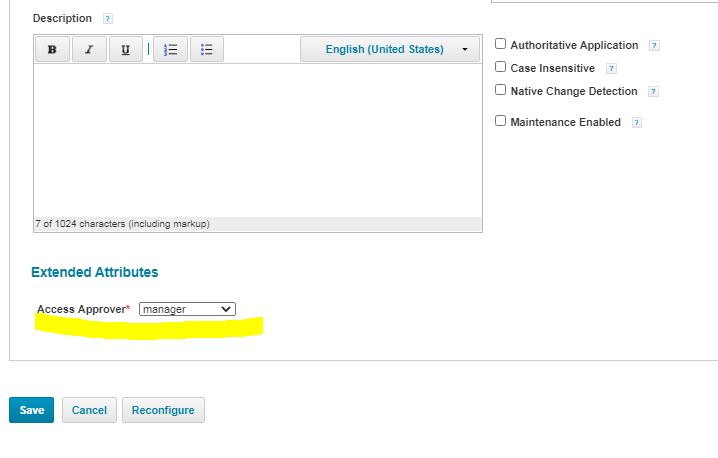Show help for Maintenance Enabled
Image resolution: width=718 pixels, height=458 pixels.
point(636,123)
